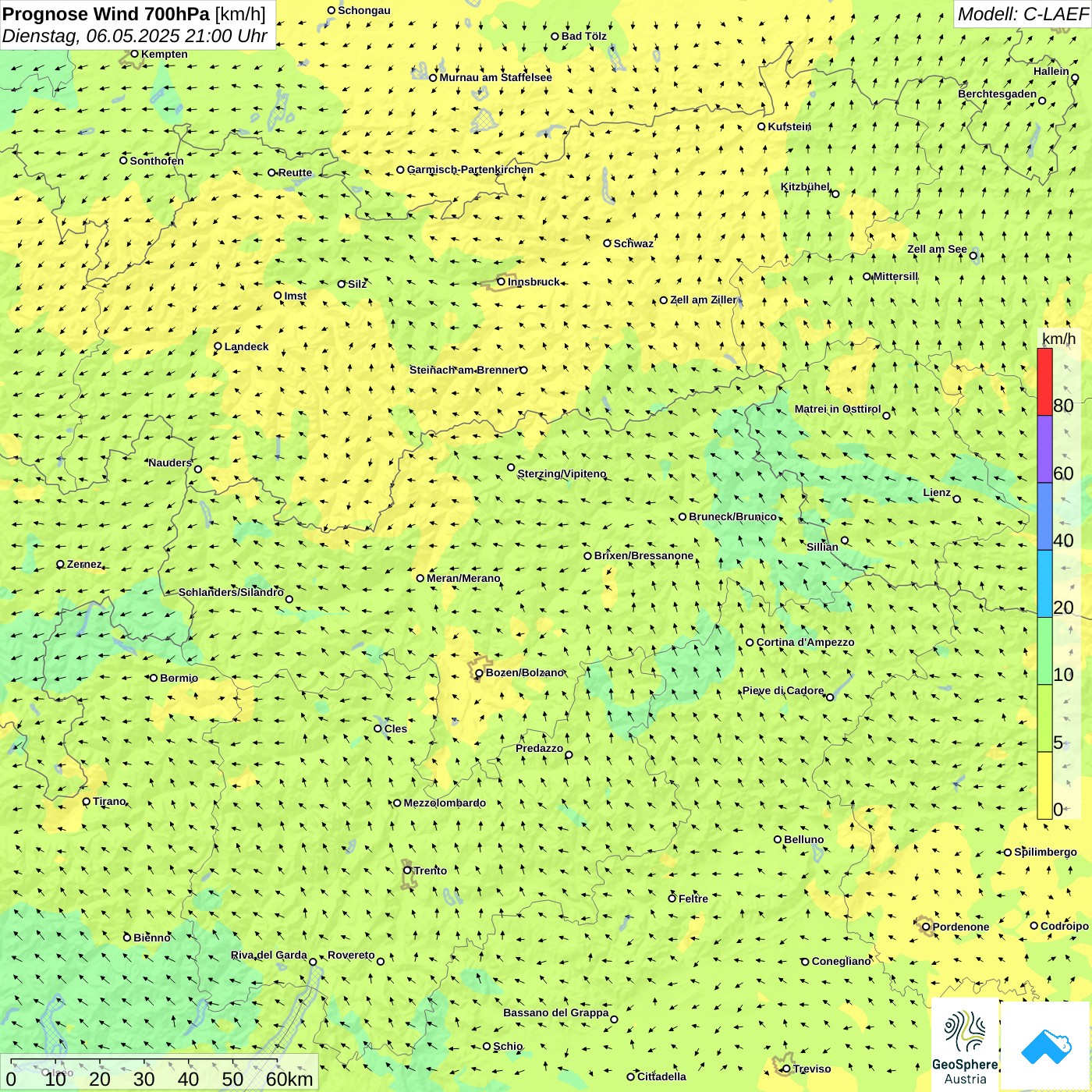The width and height of the screenshot is (1092, 1092).
Task: Click the purple 60 km/h legend swatch
Action: point(1044,449)
